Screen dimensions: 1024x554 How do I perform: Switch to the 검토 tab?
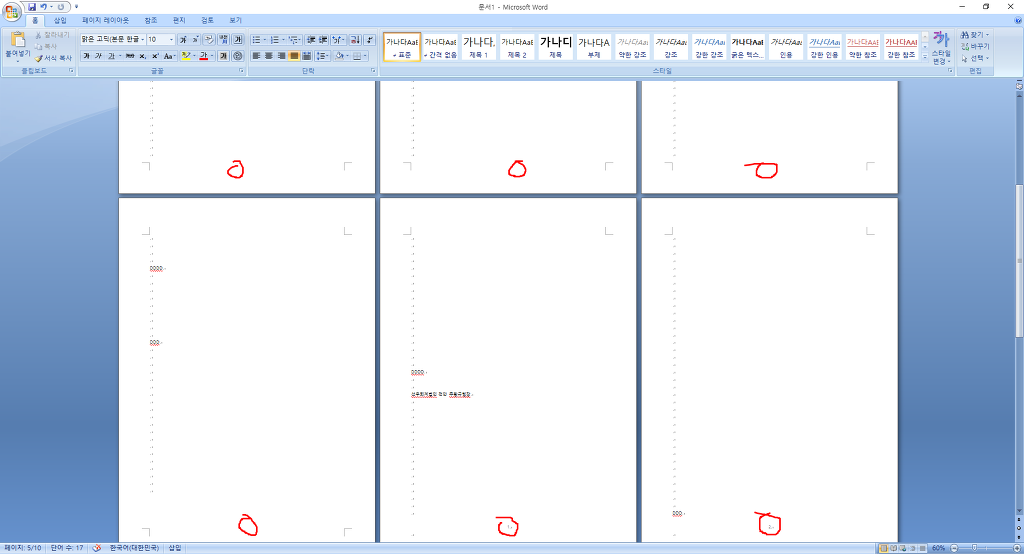pyautogui.click(x=207, y=20)
